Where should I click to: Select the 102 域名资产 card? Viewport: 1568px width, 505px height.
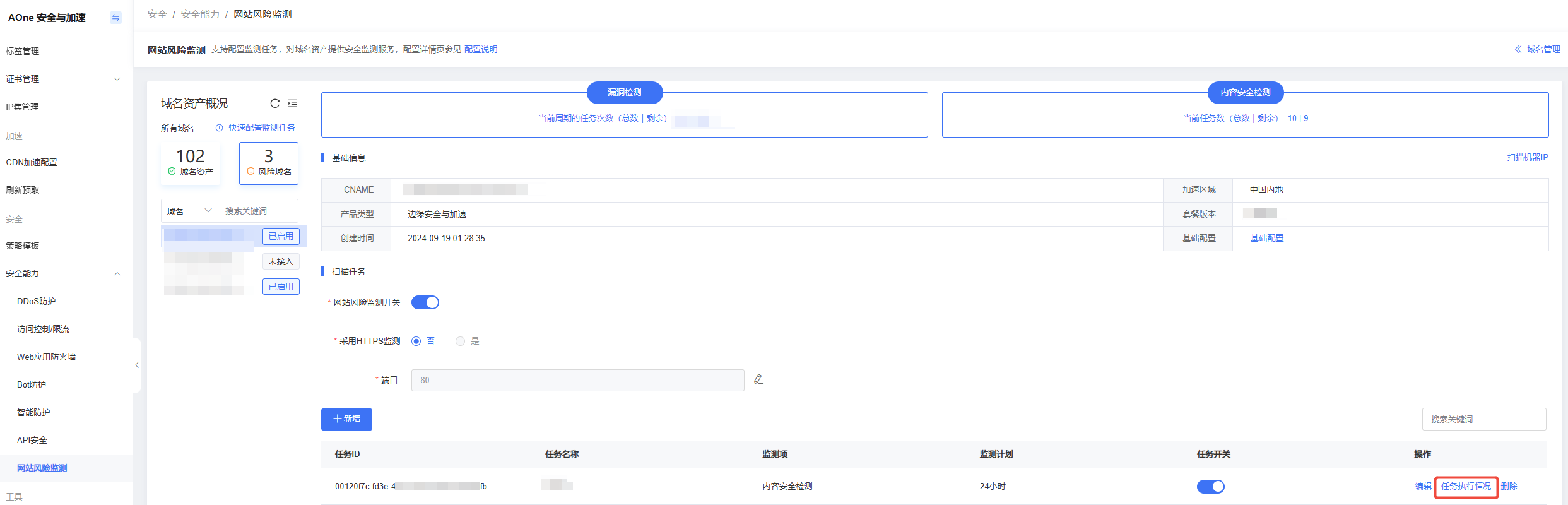click(x=191, y=163)
